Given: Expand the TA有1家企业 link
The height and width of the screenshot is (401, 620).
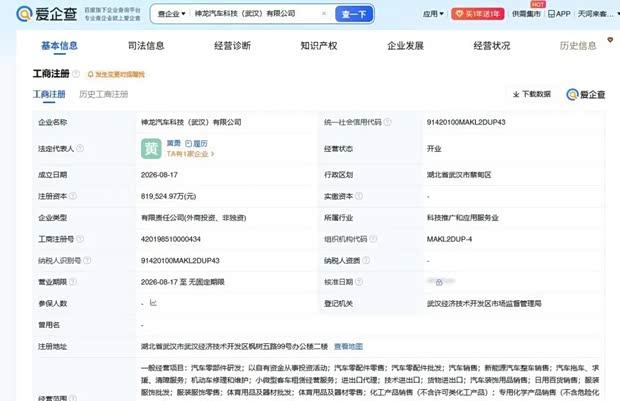Looking at the screenshot, I should click(191, 154).
